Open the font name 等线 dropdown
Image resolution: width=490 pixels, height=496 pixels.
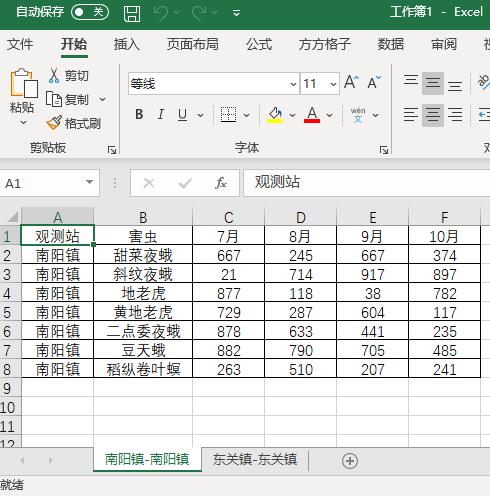(x=293, y=84)
